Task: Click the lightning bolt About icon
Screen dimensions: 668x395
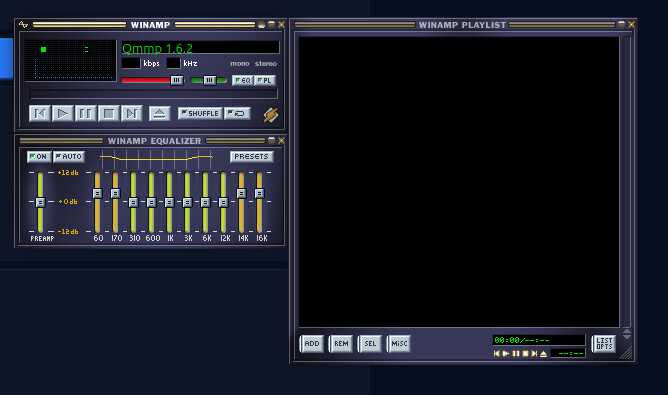Action: coord(271,115)
